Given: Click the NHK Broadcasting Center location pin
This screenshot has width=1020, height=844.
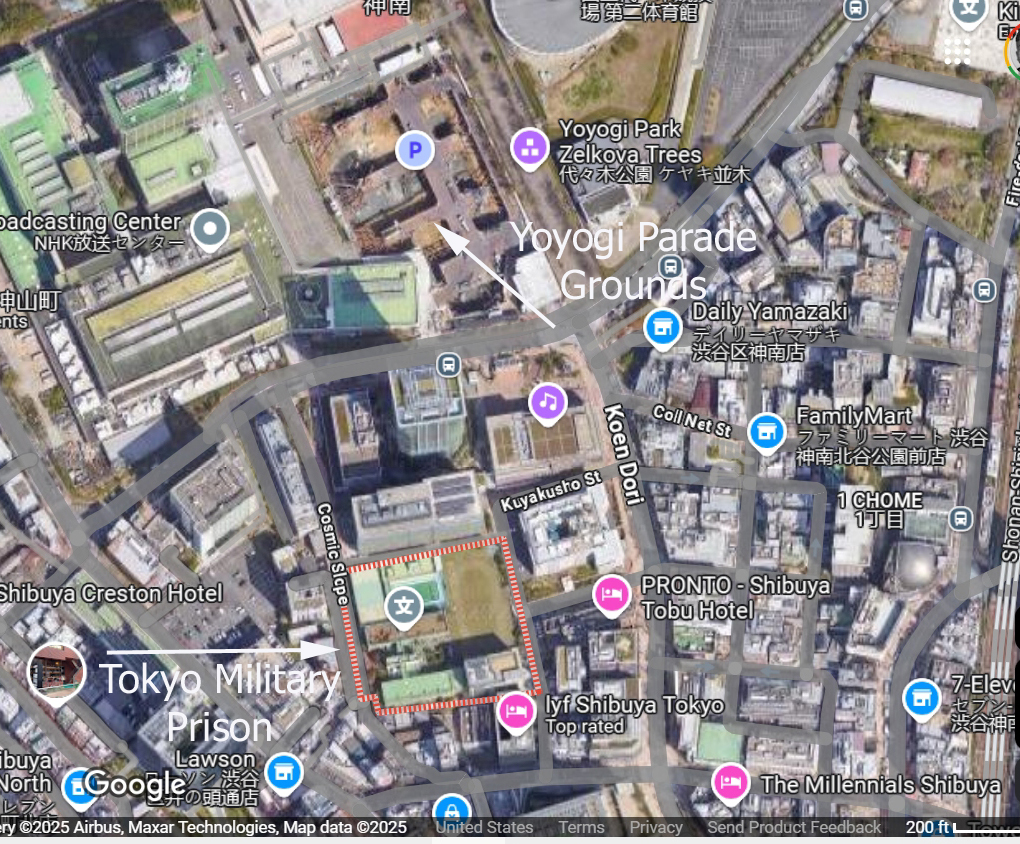Looking at the screenshot, I should tap(210, 230).
